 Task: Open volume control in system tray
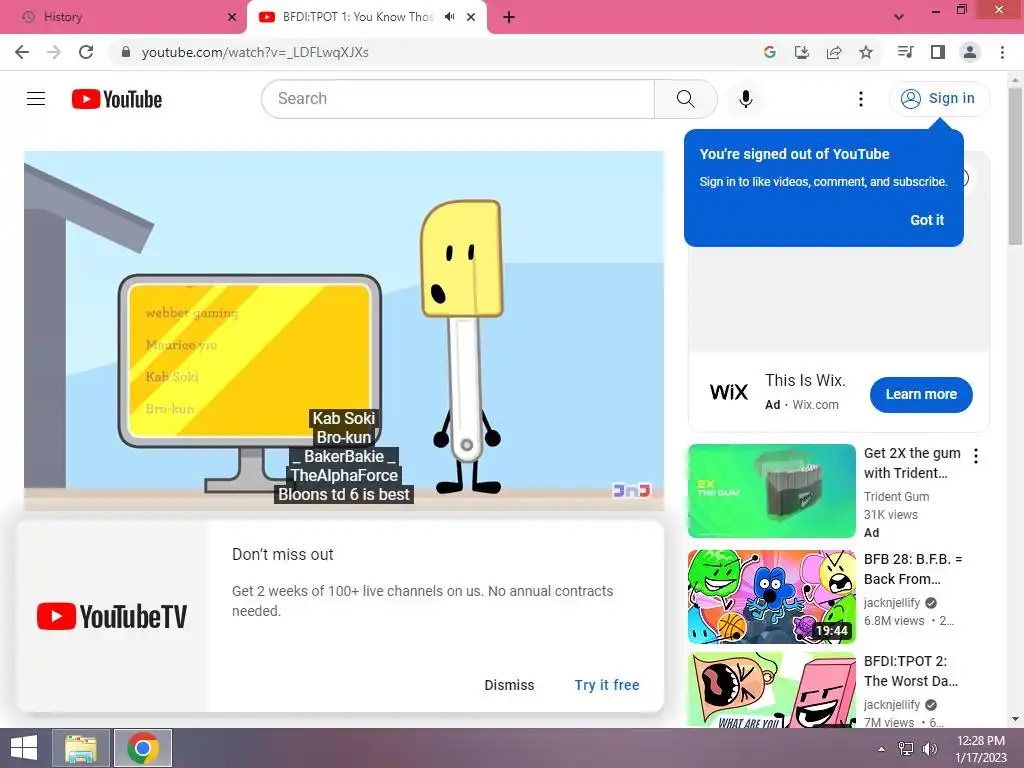(929, 749)
